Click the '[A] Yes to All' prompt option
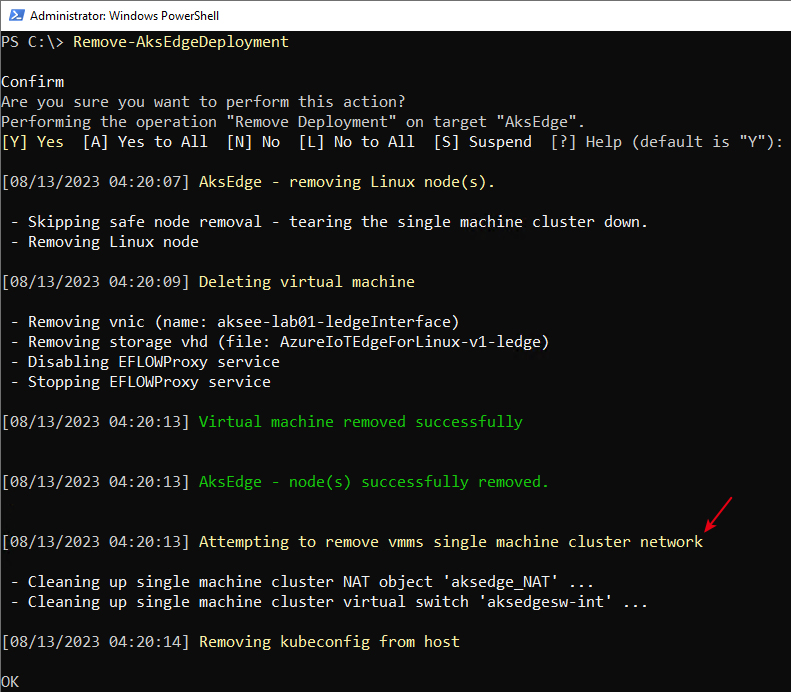This screenshot has height=692, width=791. click(145, 142)
